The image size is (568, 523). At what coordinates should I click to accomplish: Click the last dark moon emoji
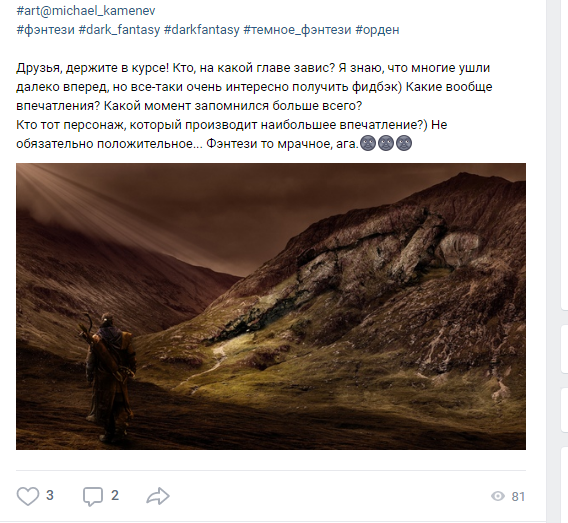[404, 143]
